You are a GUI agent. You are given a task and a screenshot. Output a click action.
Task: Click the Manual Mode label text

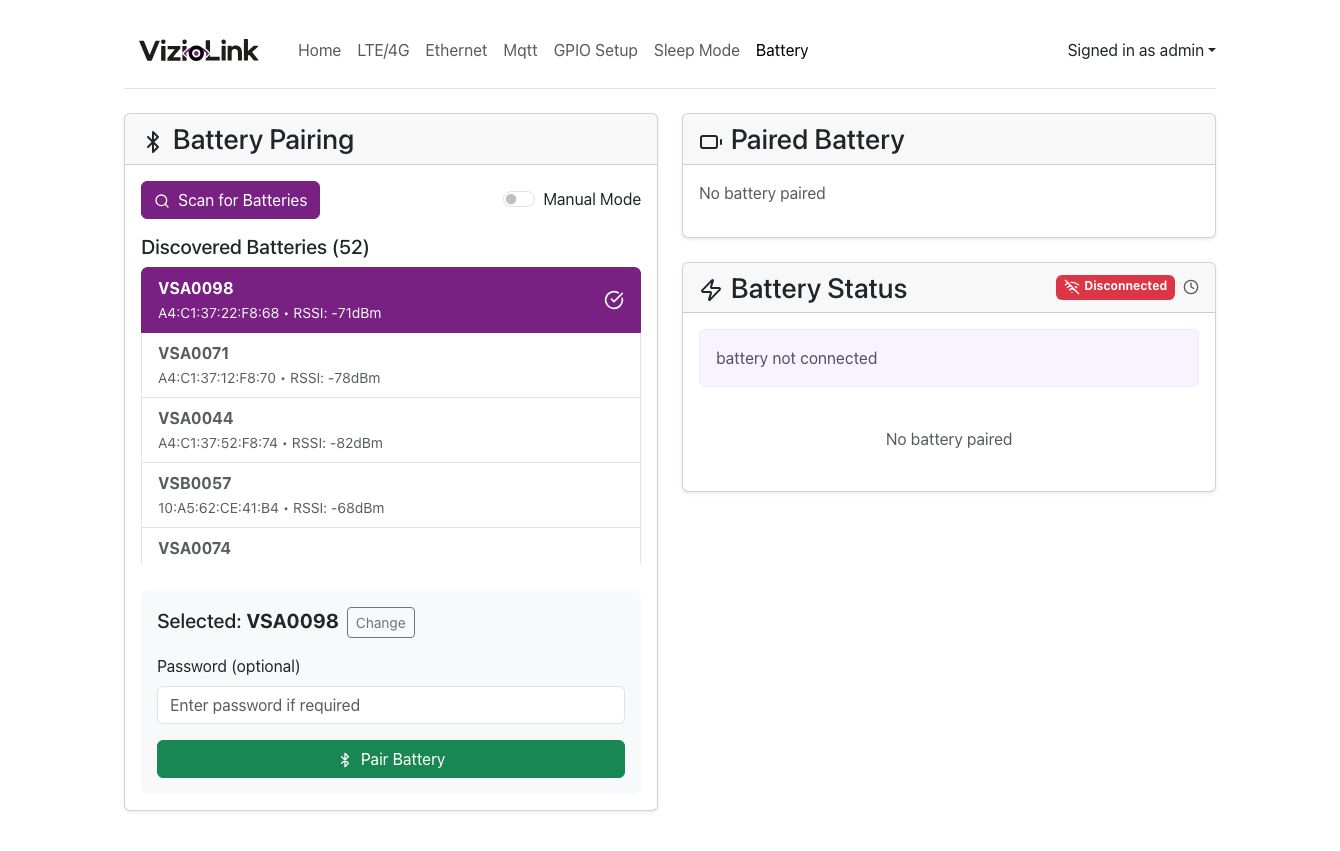point(592,199)
